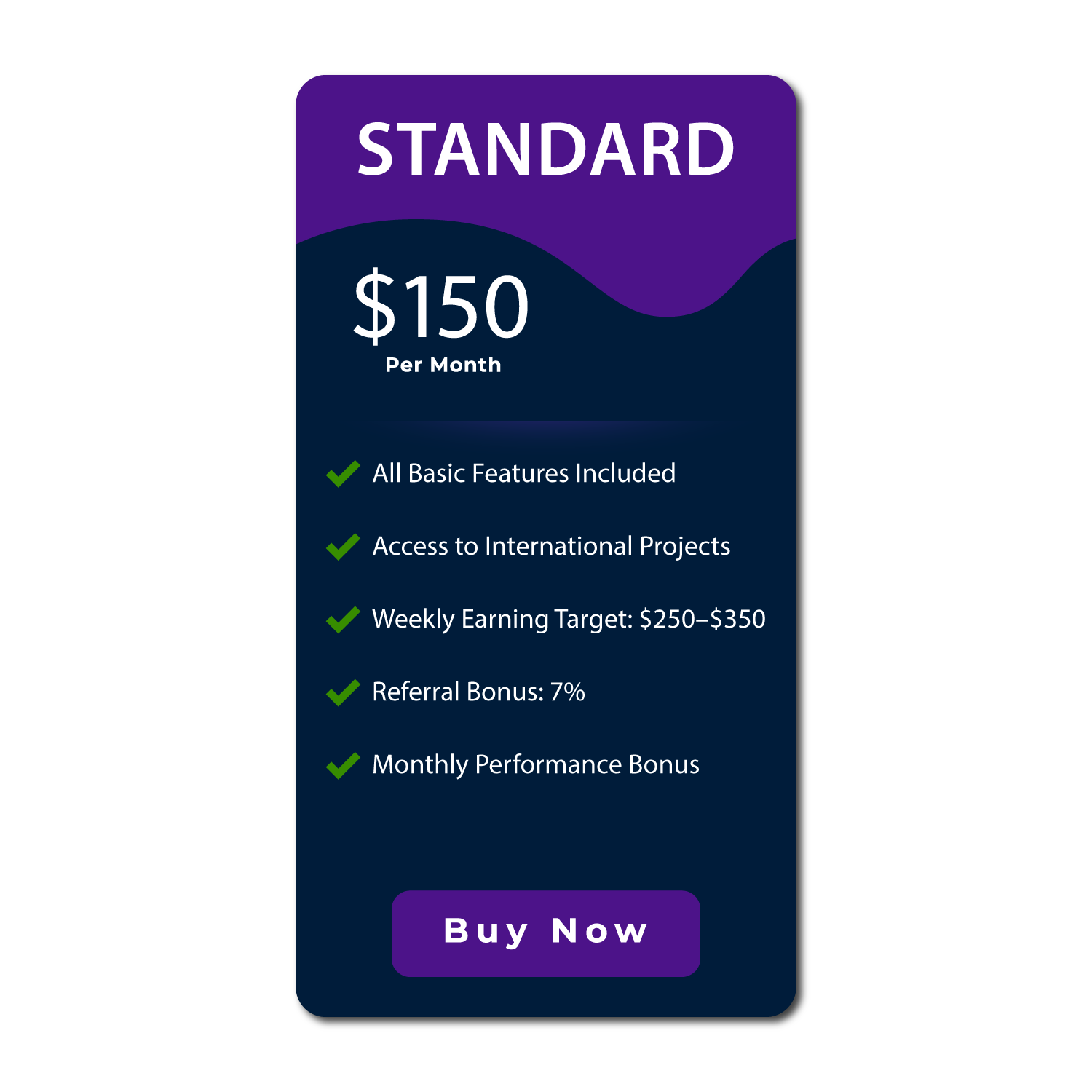Click the dollar sign before 150
1092x1092 pixels.
[374, 304]
